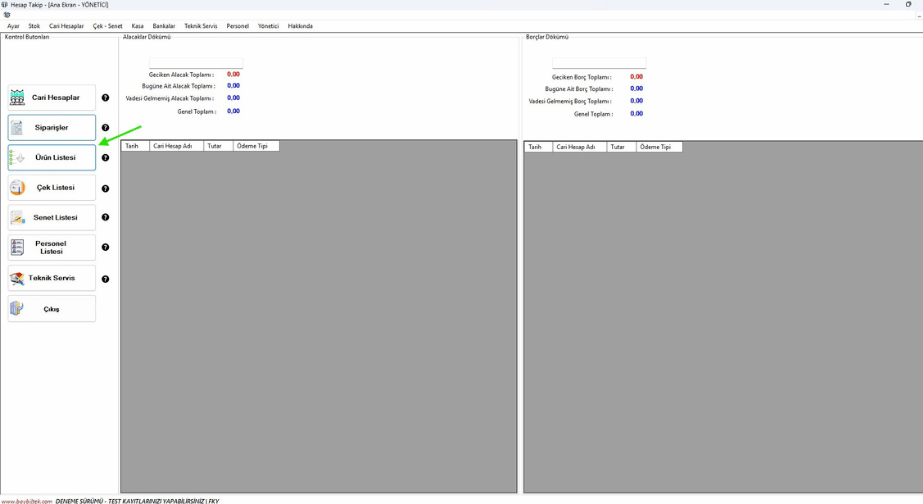Click help icon next to Personel Listesi
The width and height of the screenshot is (923, 504).
coord(105,247)
